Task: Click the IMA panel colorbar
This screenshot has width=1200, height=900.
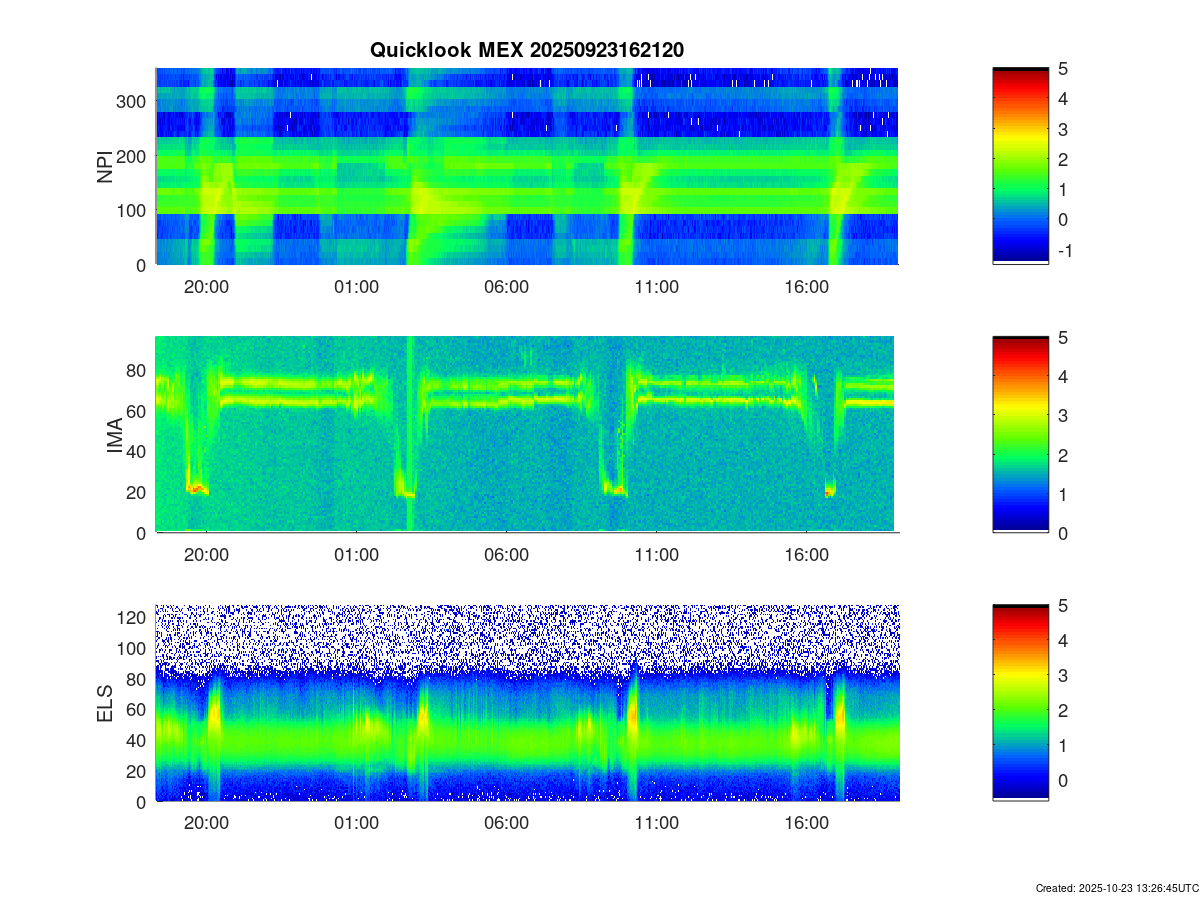Action: click(x=1020, y=433)
